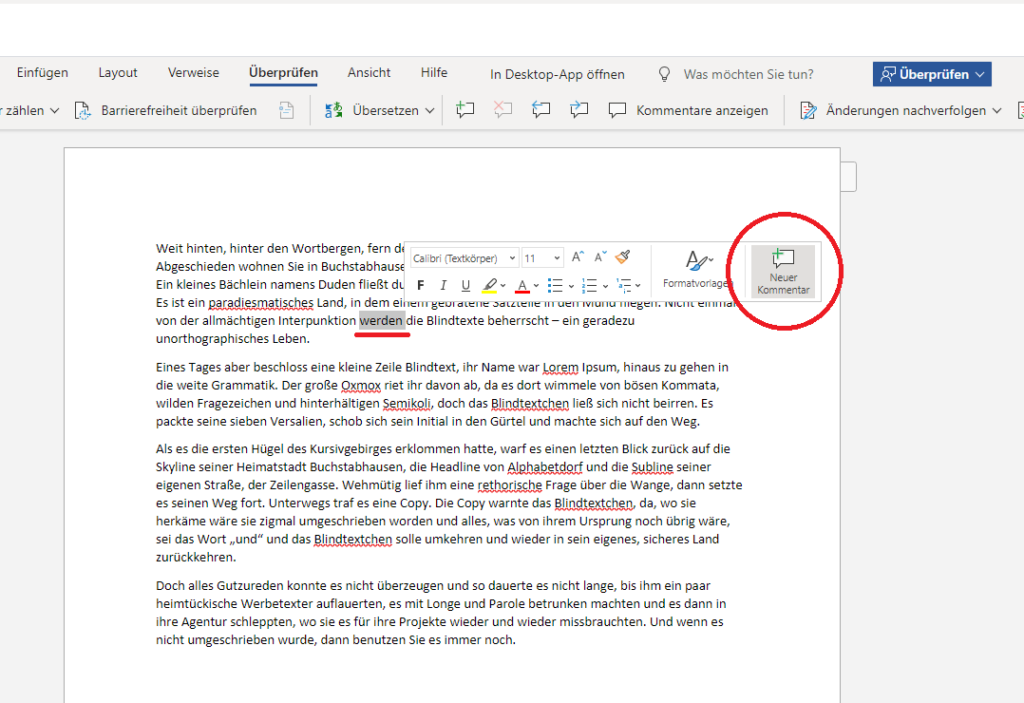Insert new comment from the ribbon icon
The height and width of the screenshot is (703, 1024).
464,110
